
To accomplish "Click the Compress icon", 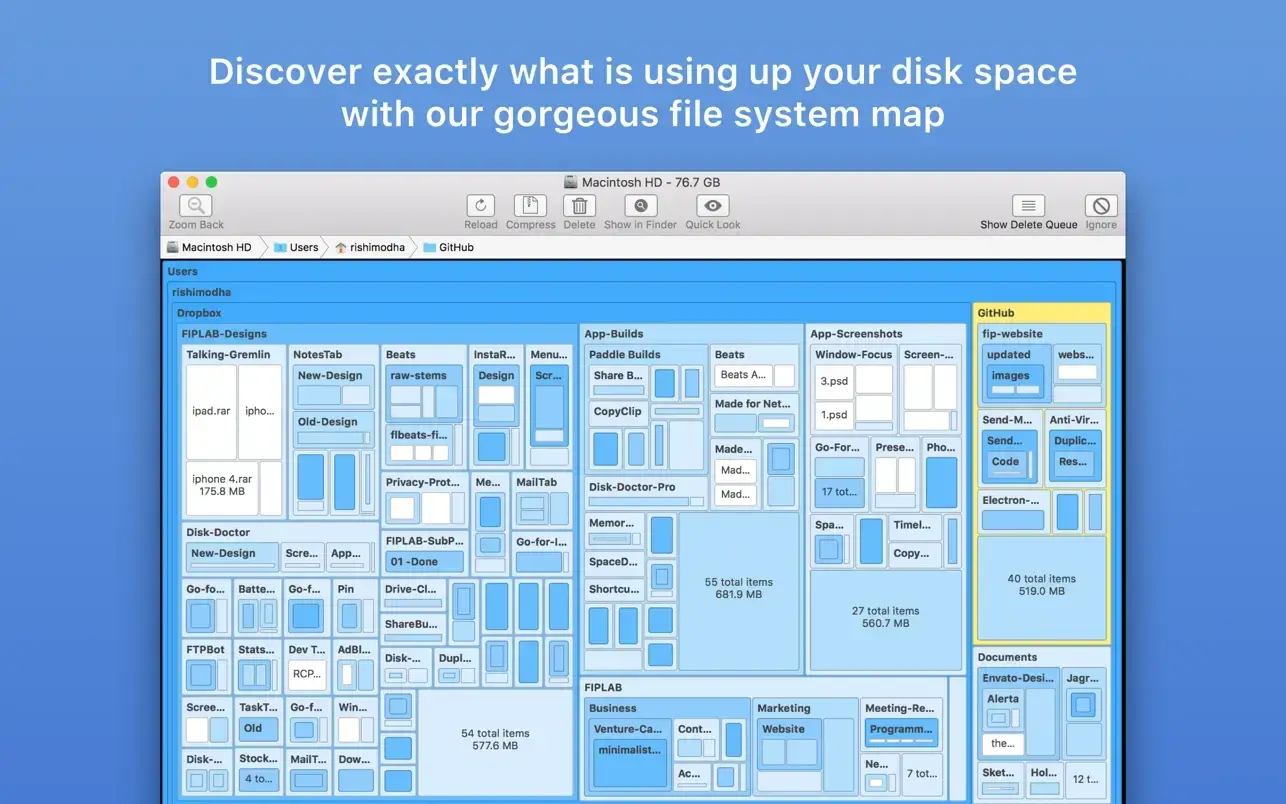I will [530, 205].
